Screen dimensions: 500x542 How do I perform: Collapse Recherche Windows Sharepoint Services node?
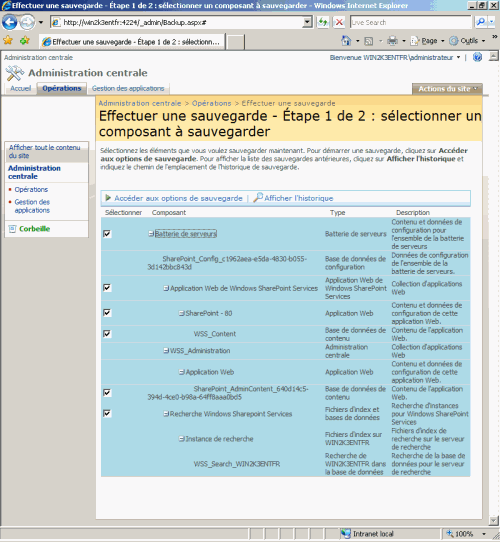[x=166, y=414]
